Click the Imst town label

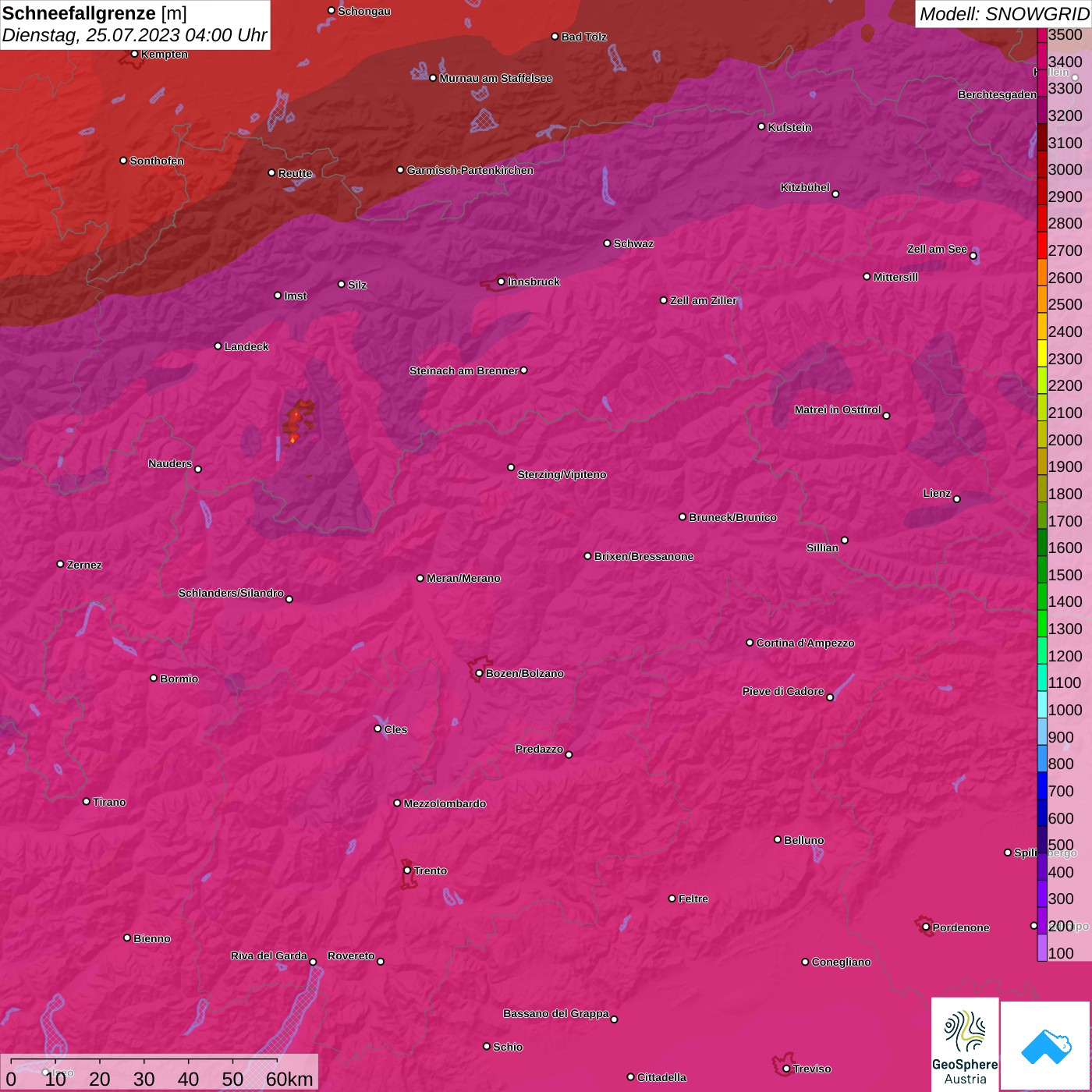[296, 296]
